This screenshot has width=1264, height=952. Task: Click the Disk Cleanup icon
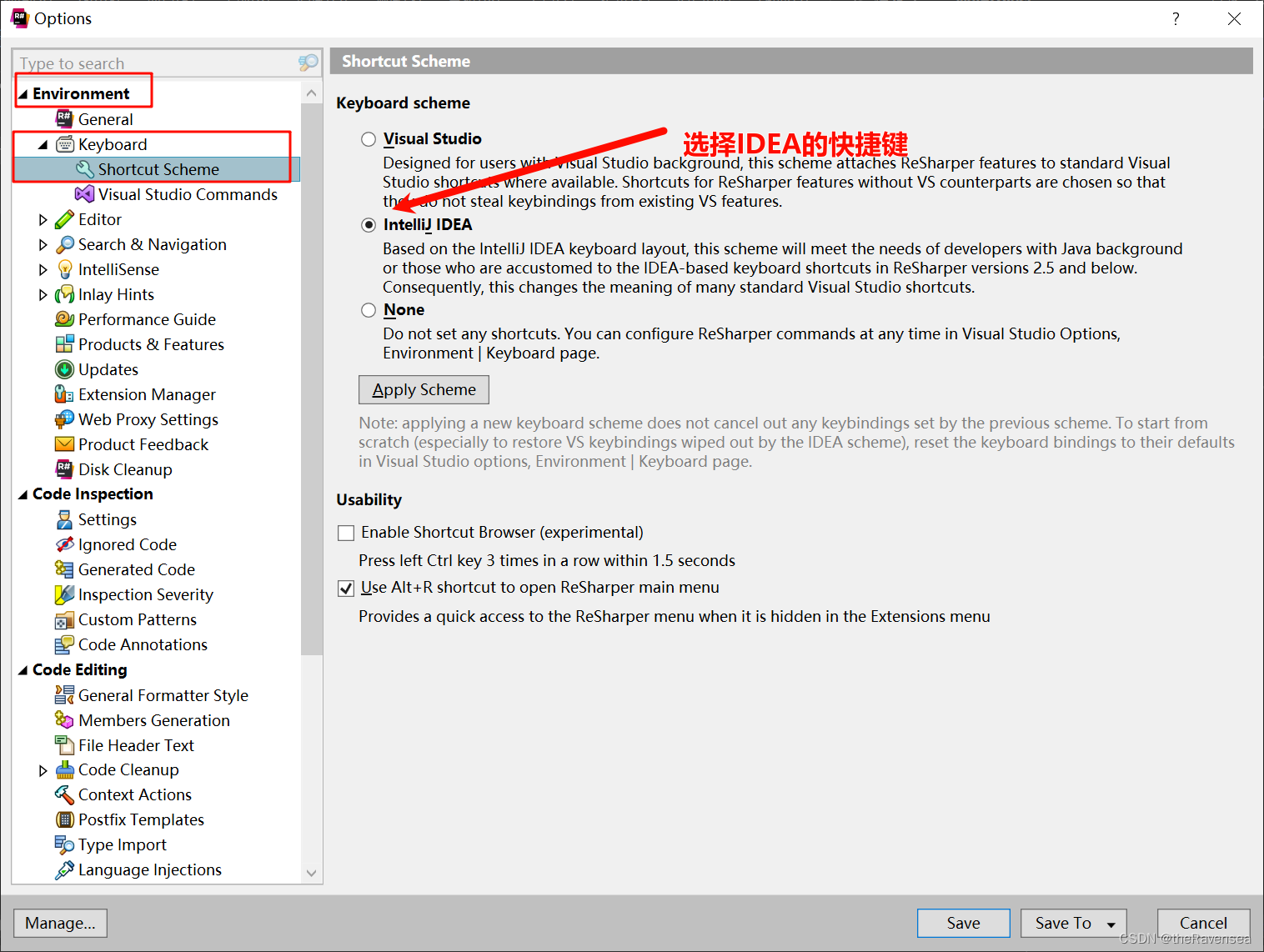click(x=64, y=469)
